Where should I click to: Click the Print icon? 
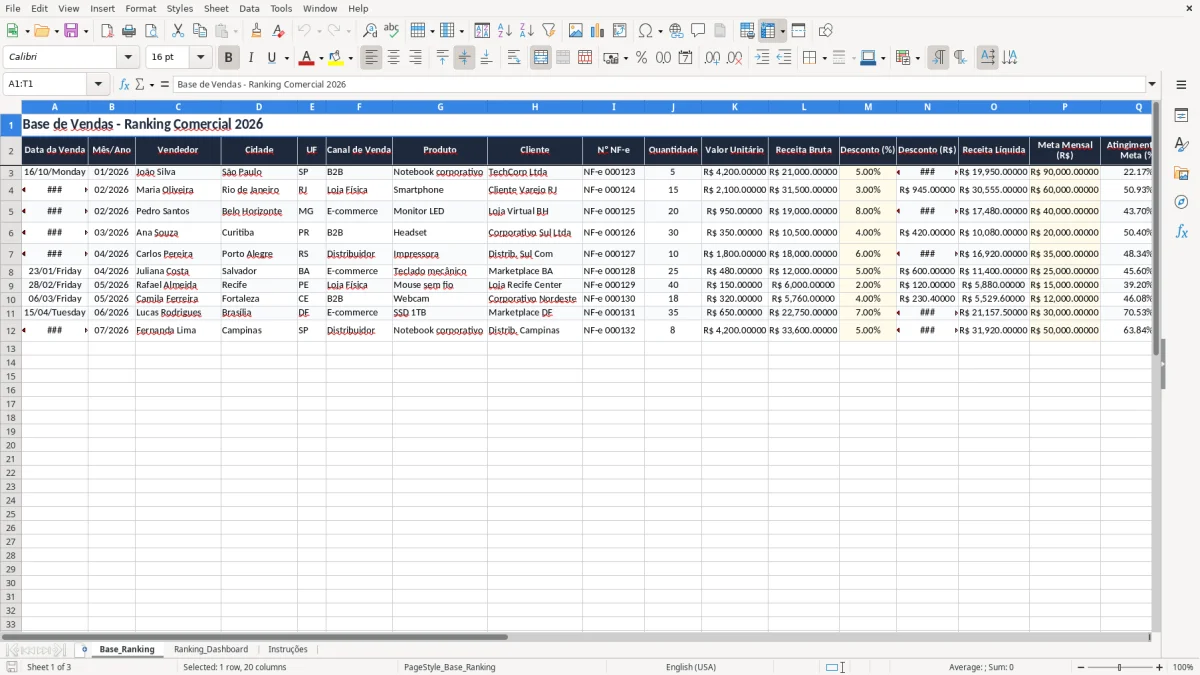pos(129,31)
